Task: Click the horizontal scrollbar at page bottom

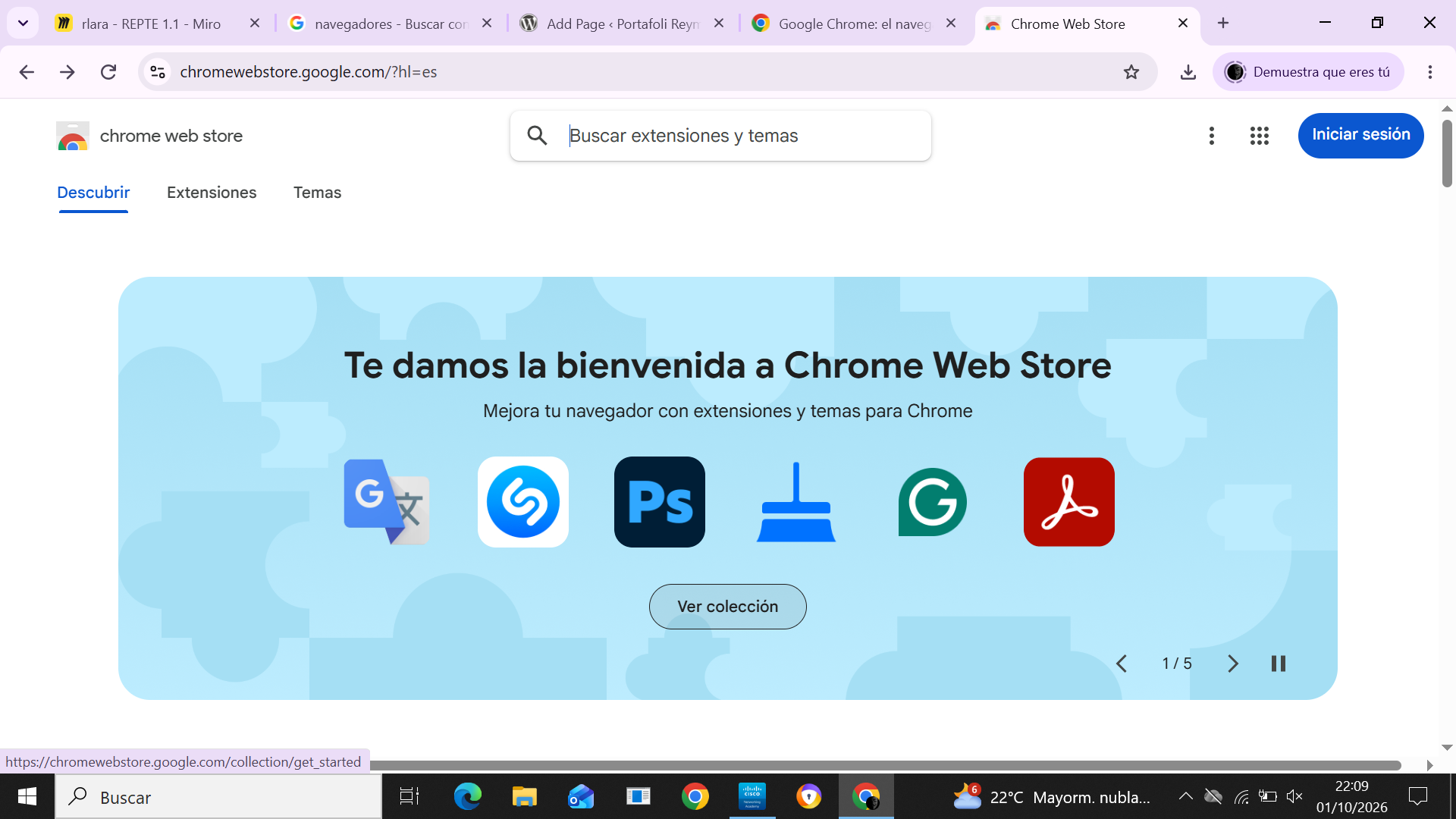Action: [886, 765]
